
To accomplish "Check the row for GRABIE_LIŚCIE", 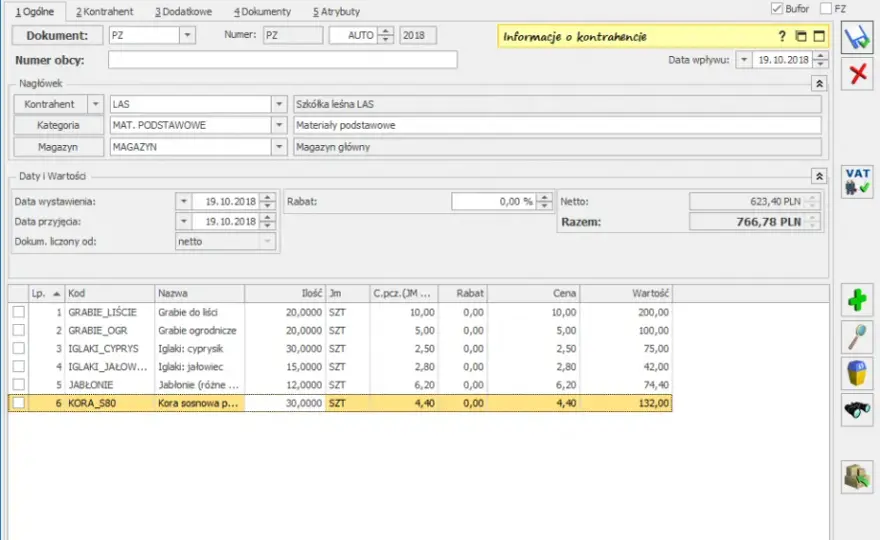I will pos(19,312).
